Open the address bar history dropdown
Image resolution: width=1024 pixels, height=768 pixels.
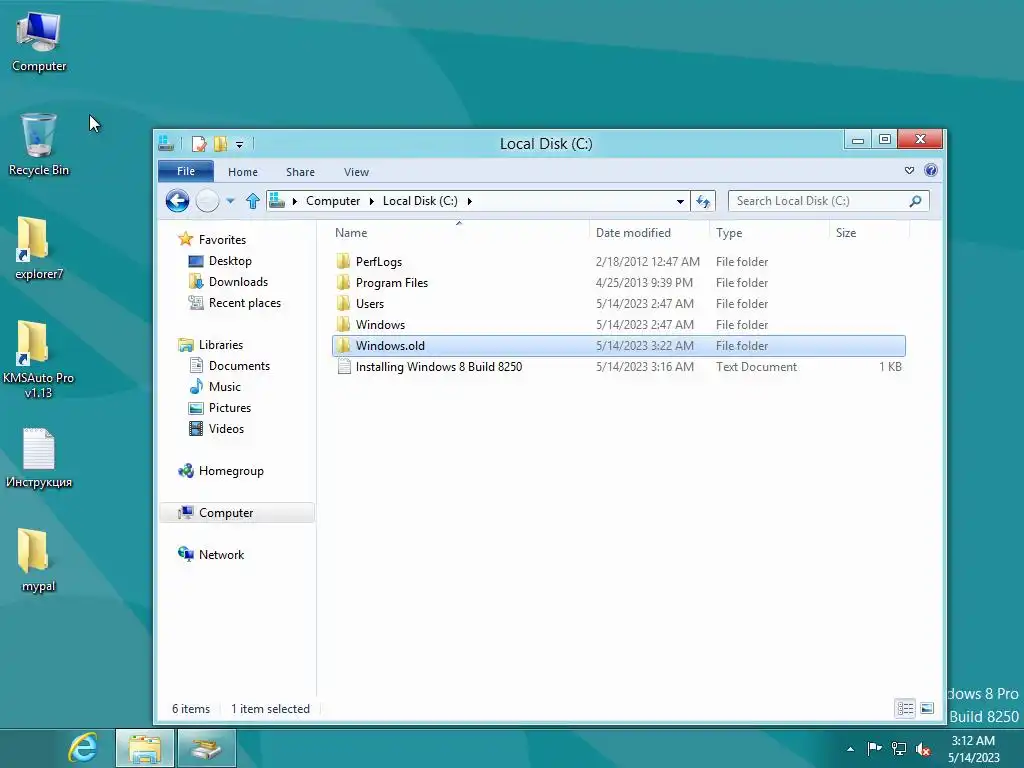[x=680, y=201]
